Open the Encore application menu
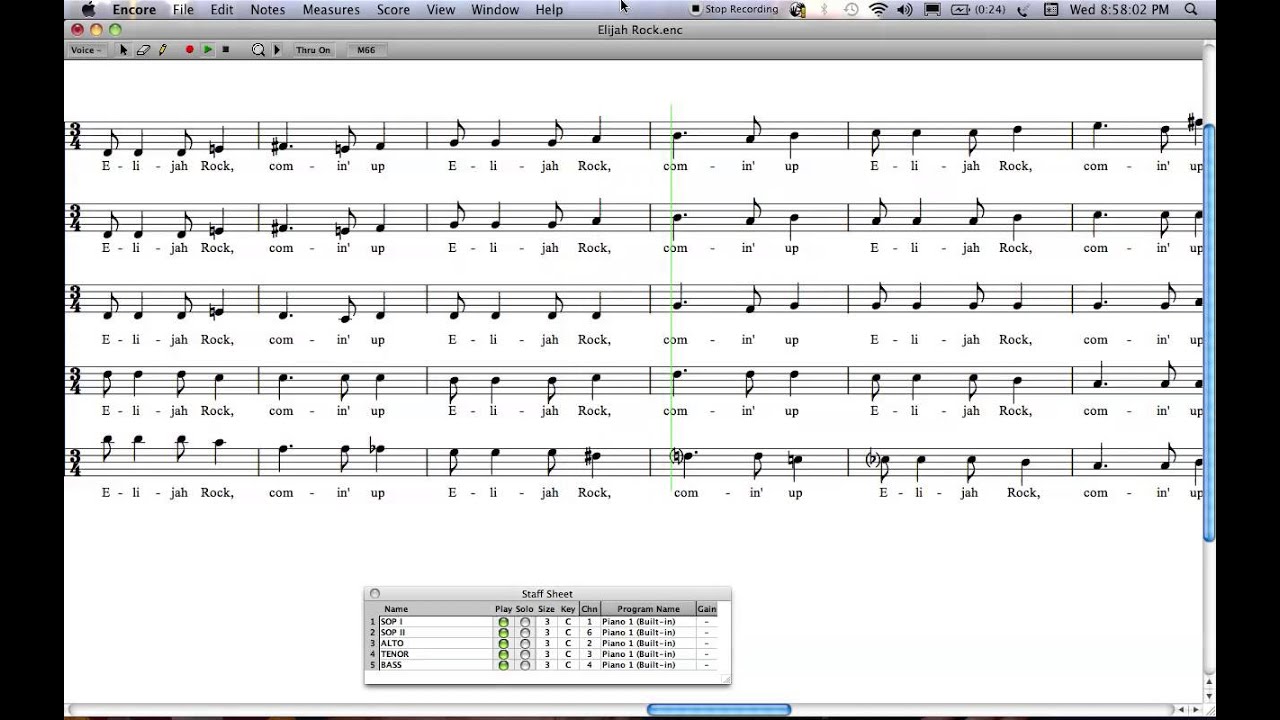This screenshot has width=1280, height=720. (134, 9)
